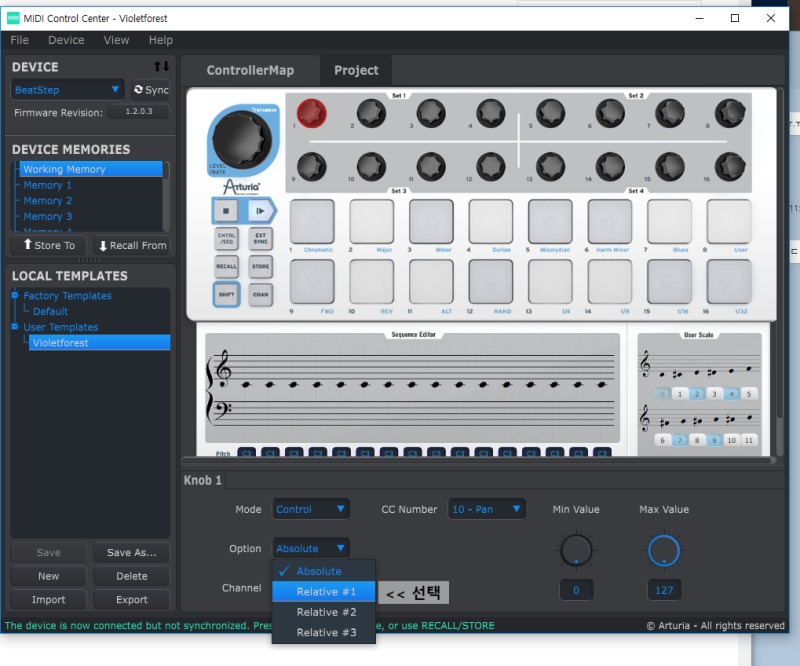Select the CHAN button on BeatStep
This screenshot has width=800, height=666.
[260, 294]
